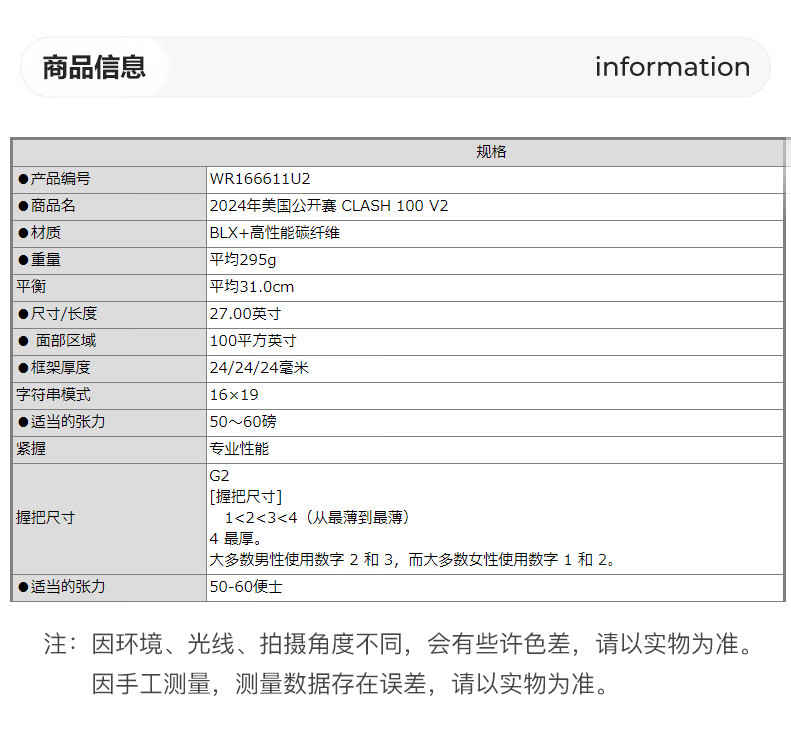Select the 规格 table header
The width and height of the screenshot is (791, 739).
(491, 152)
